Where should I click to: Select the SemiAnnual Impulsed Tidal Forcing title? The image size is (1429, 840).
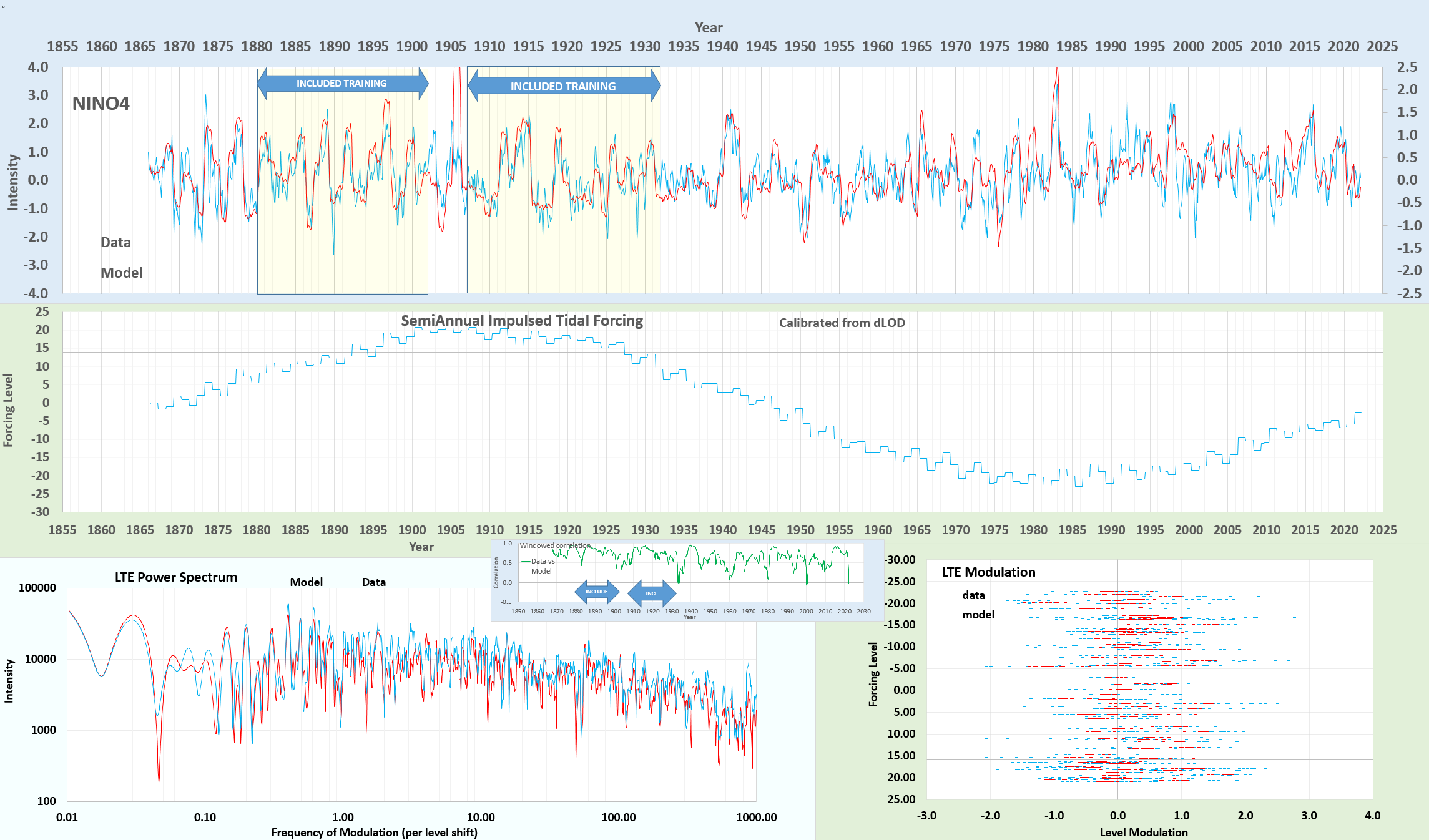pos(521,321)
